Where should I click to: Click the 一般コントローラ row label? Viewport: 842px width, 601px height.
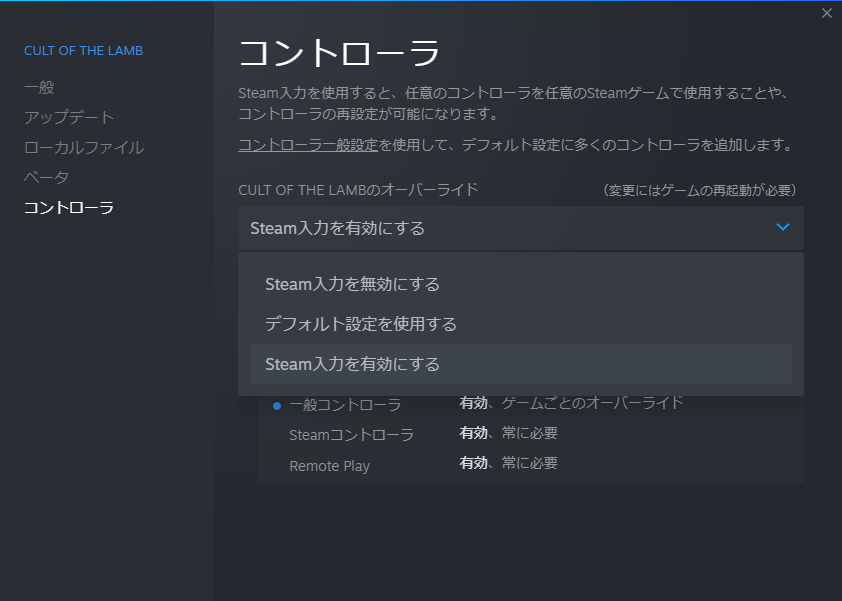pyautogui.click(x=345, y=404)
